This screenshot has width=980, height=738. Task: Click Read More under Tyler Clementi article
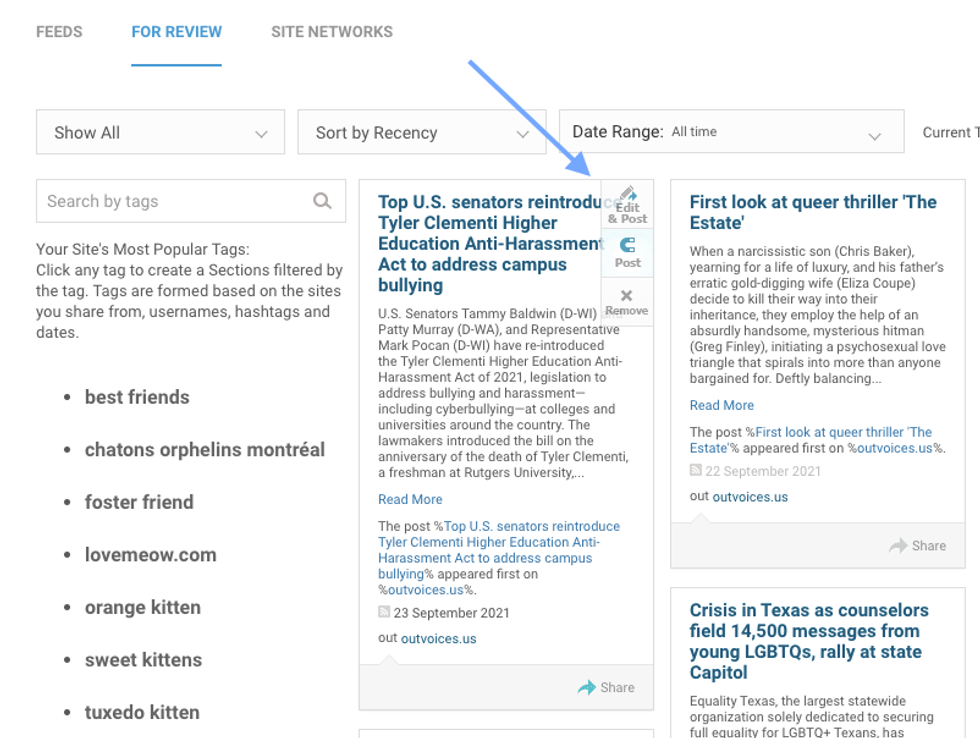point(410,499)
